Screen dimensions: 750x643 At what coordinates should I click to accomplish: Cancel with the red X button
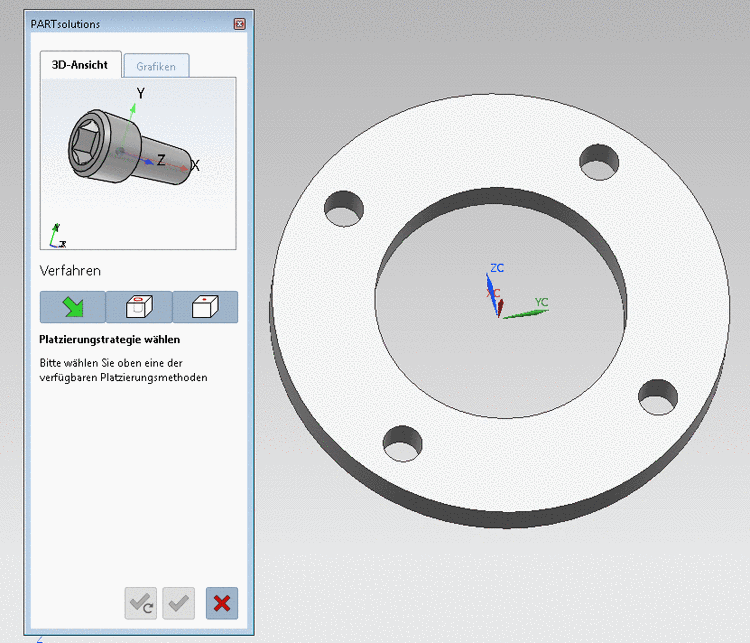(222, 603)
